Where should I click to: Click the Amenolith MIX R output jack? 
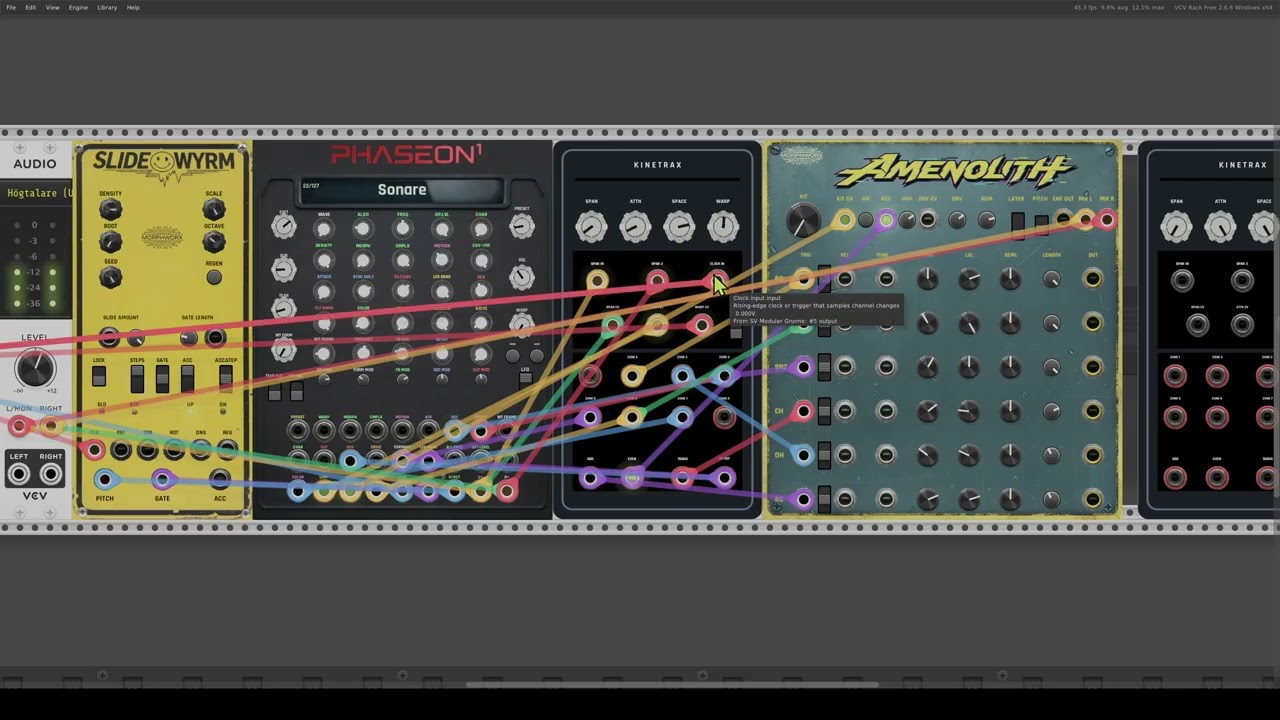click(1106, 220)
